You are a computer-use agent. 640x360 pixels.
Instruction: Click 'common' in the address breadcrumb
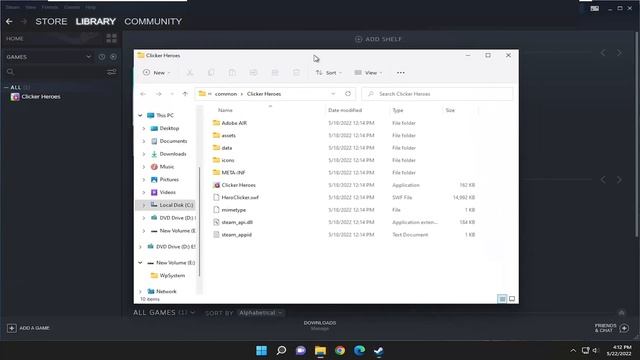pos(226,94)
